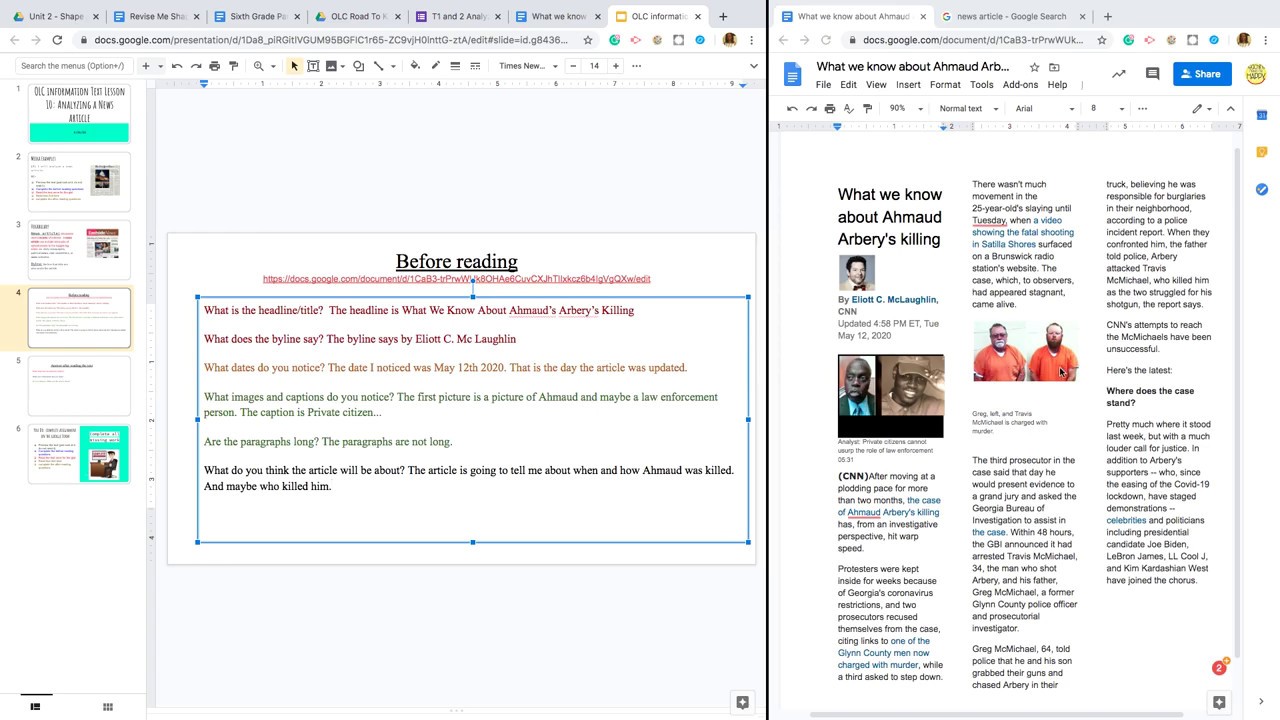Select slide 3 thumbnail in filmstrip
The height and width of the screenshot is (720, 1280).
[79, 250]
